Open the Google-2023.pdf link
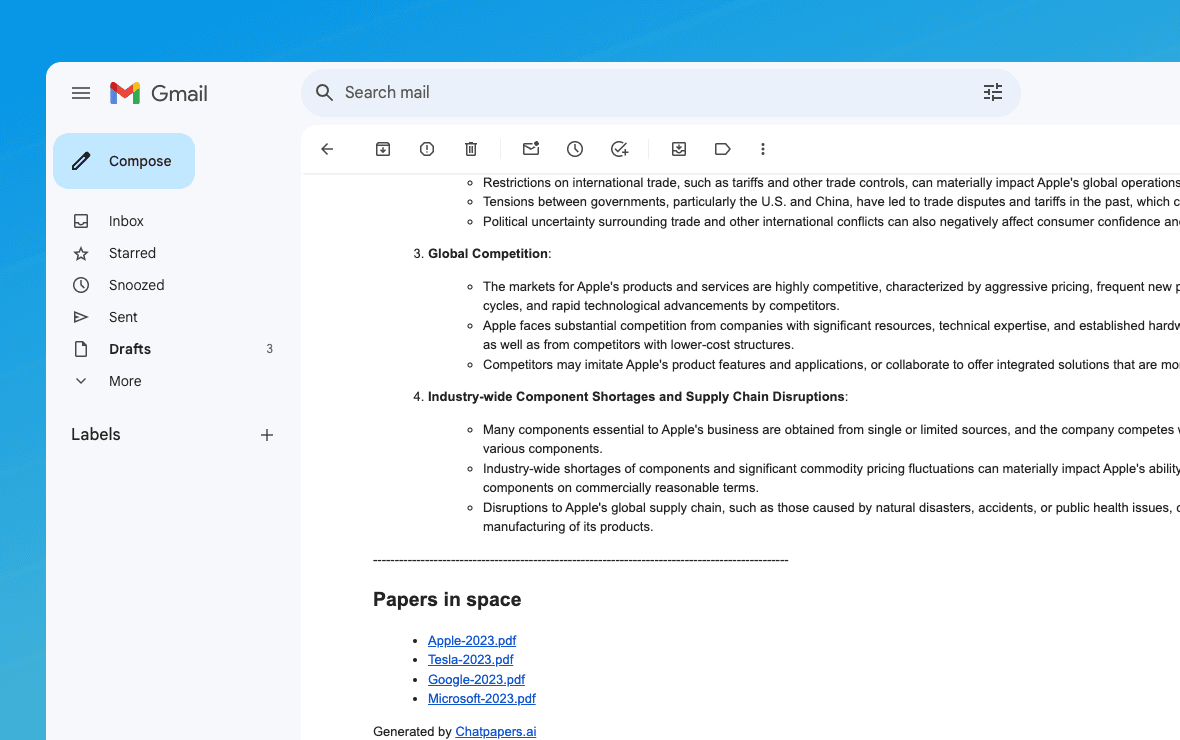The width and height of the screenshot is (1180, 740). (476, 680)
